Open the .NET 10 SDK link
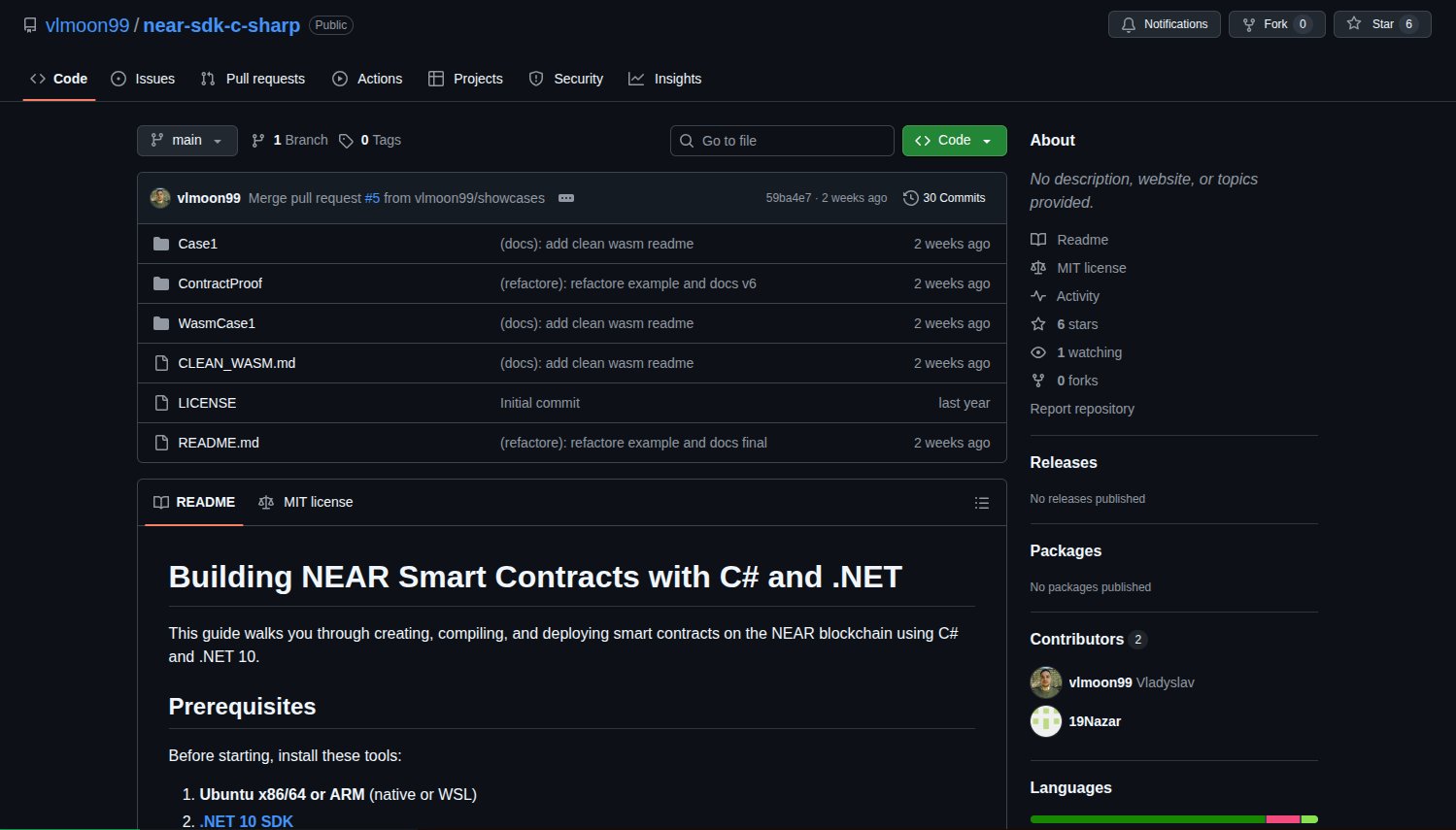The image size is (1456, 830). point(247,821)
